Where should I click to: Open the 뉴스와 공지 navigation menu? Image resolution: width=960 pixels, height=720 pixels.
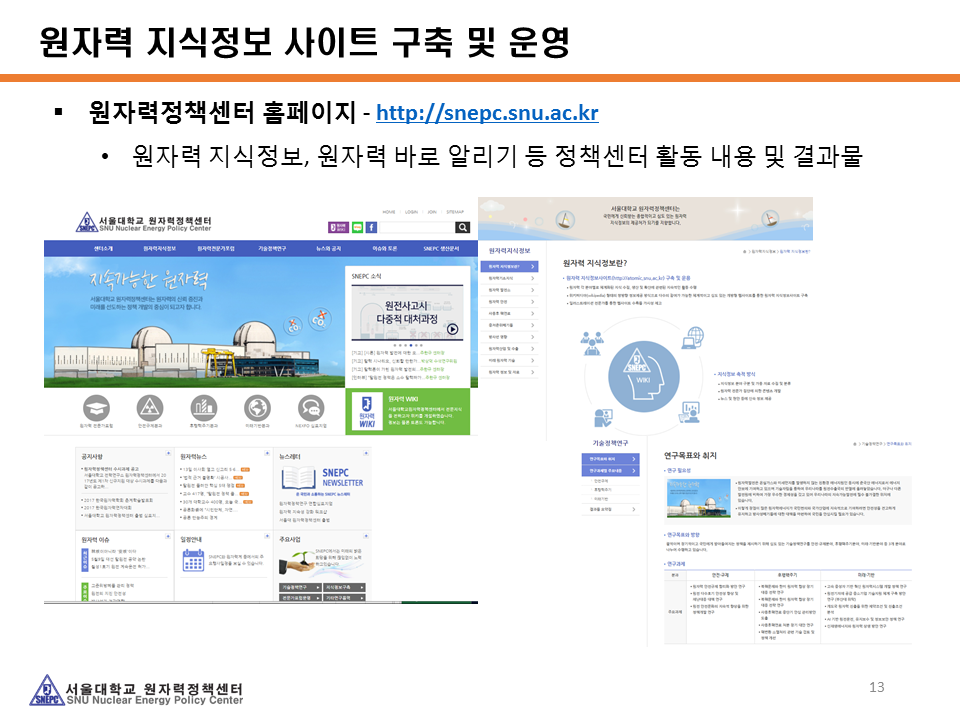pos(328,249)
